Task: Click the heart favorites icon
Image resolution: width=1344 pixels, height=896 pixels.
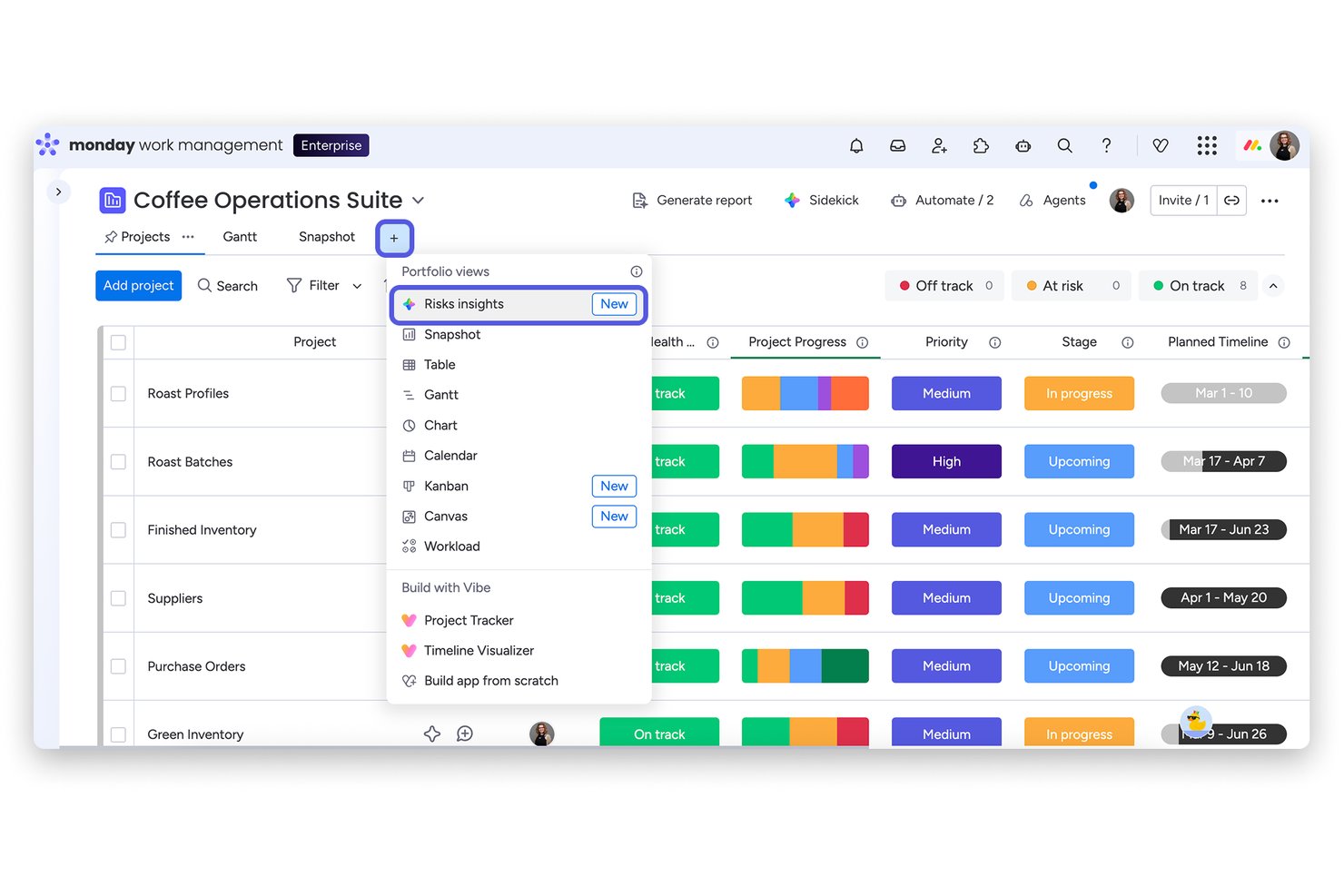Action: tap(1160, 145)
